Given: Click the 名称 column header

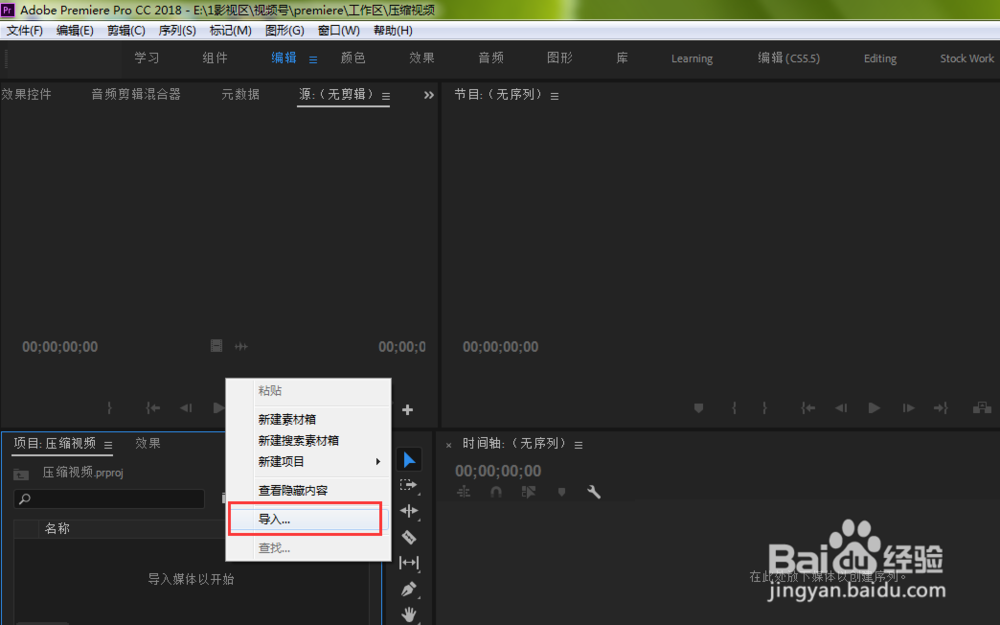Looking at the screenshot, I should point(57,528).
